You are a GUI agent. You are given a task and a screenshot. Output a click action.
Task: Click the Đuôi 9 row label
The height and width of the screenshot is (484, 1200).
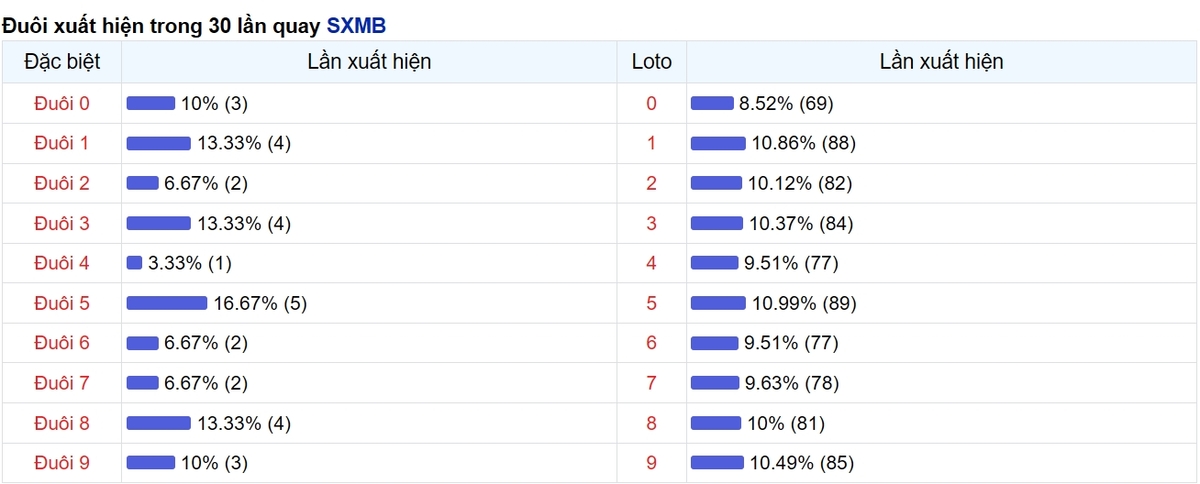point(61,463)
